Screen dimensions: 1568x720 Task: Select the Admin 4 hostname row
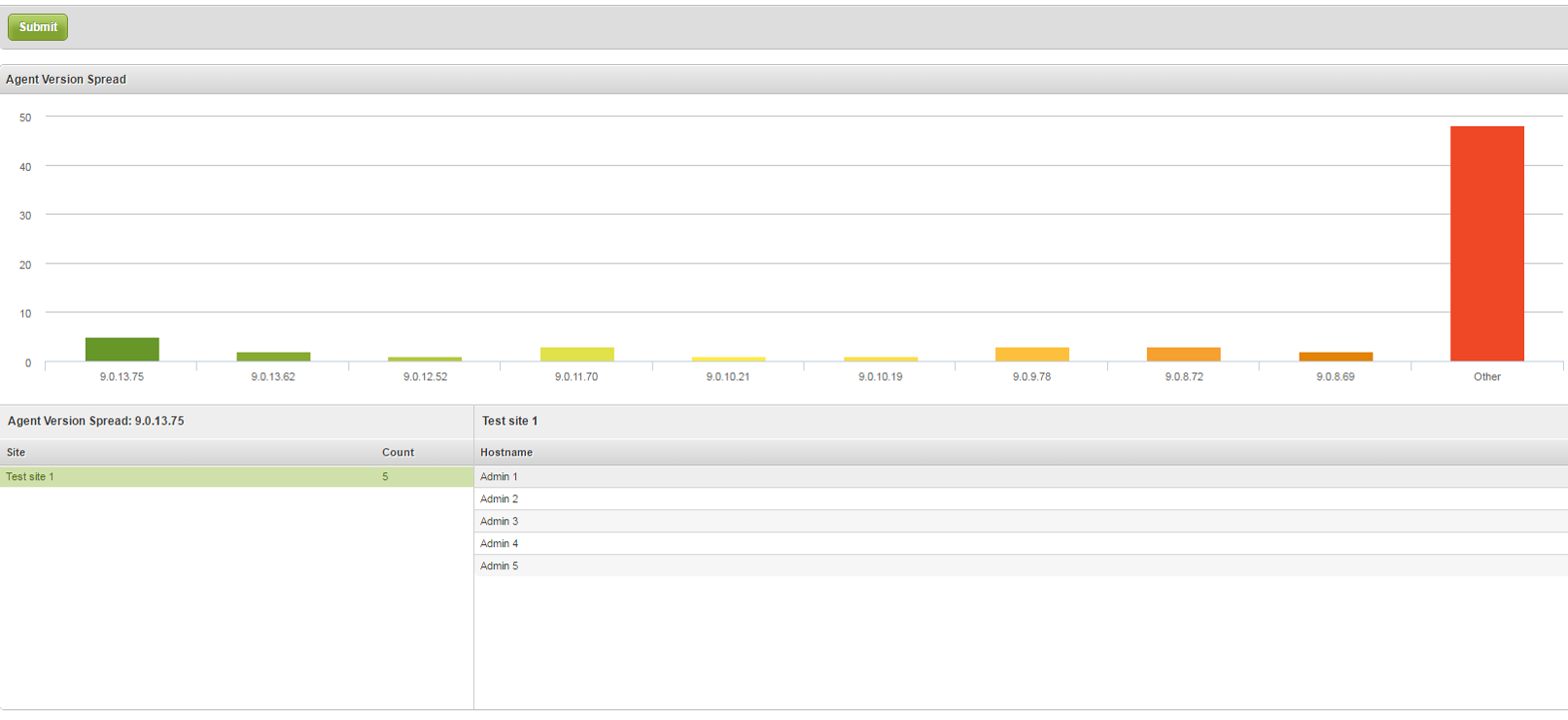[x=1021, y=544]
